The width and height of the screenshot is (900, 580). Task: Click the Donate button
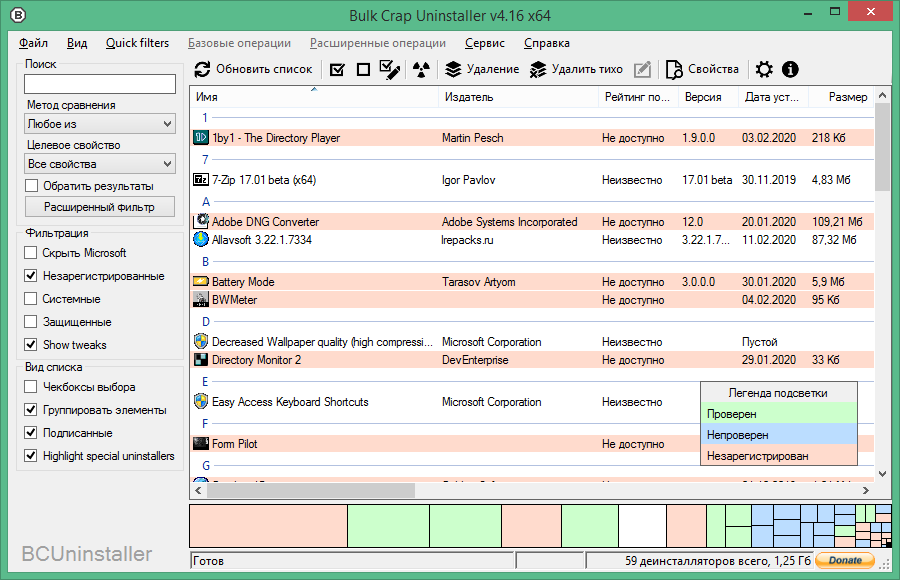(x=845, y=560)
